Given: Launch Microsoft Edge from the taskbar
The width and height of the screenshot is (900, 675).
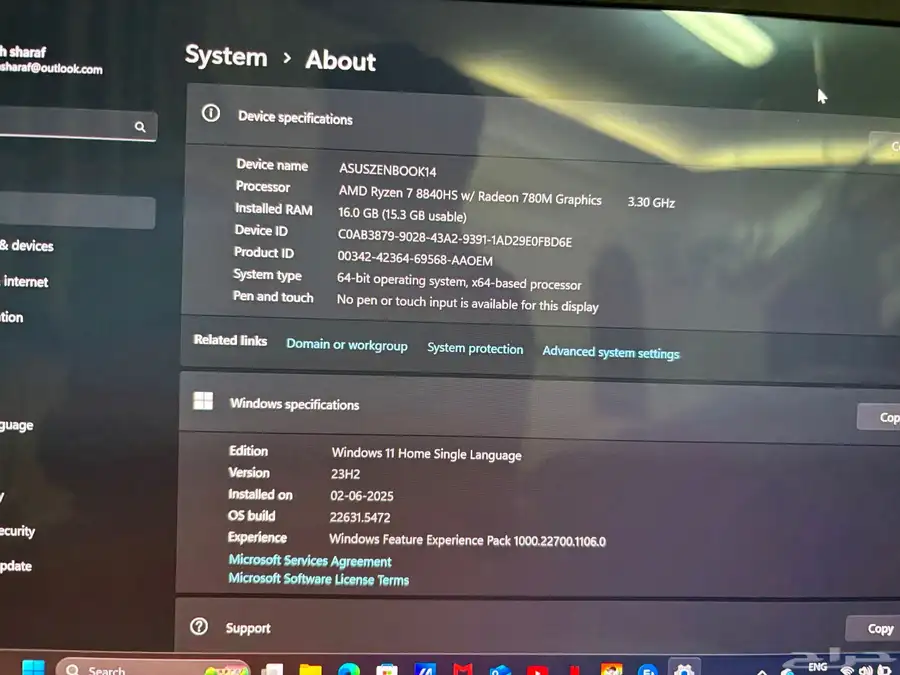Looking at the screenshot, I should [x=349, y=669].
